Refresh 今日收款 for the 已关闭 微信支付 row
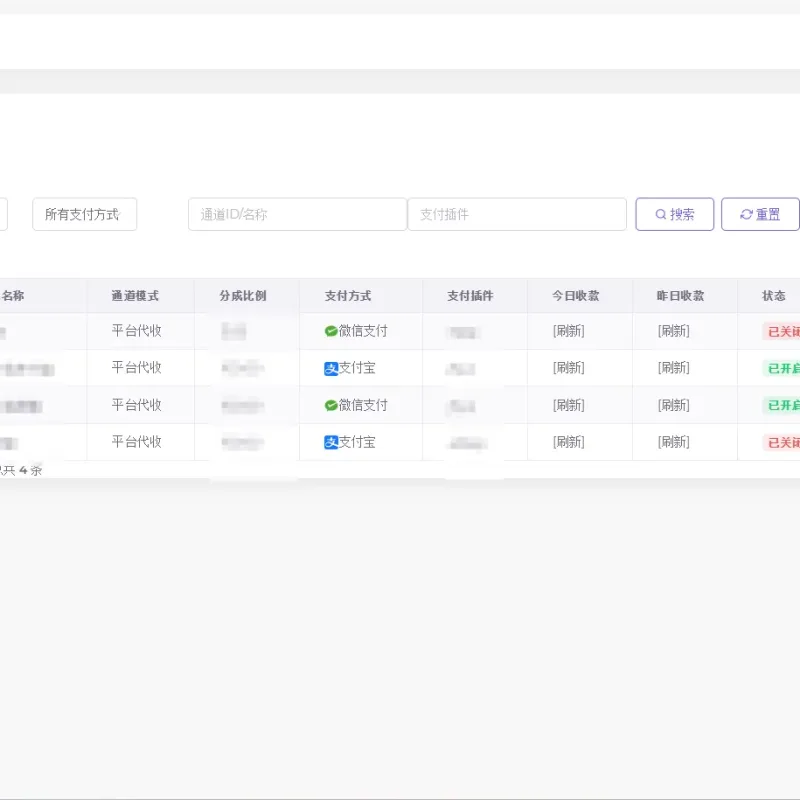 pyautogui.click(x=568, y=331)
